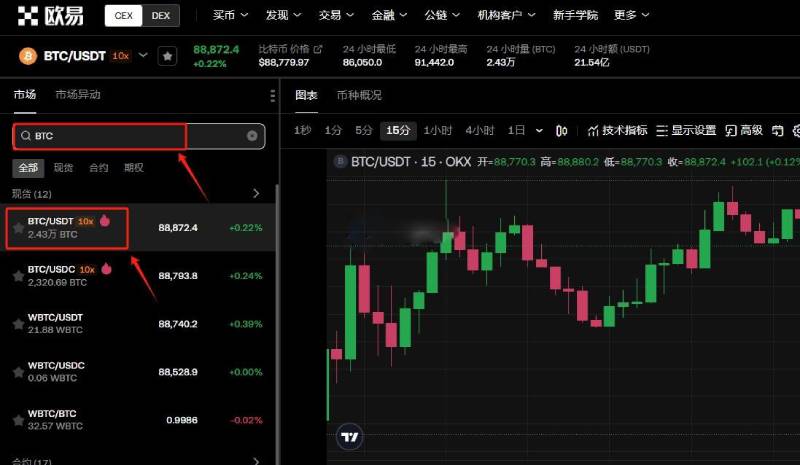
Task: Select the 图表 tab
Action: pyautogui.click(x=306, y=95)
